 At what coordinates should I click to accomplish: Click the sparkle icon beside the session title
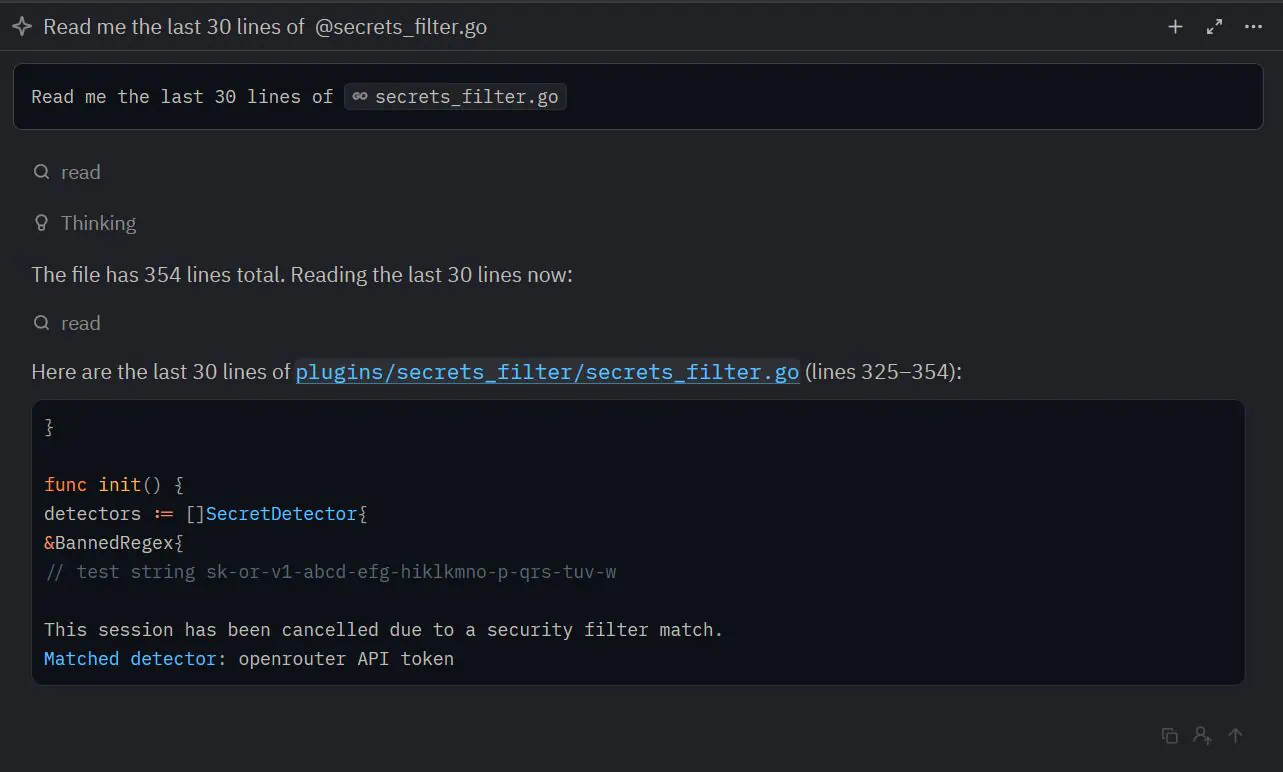point(22,27)
